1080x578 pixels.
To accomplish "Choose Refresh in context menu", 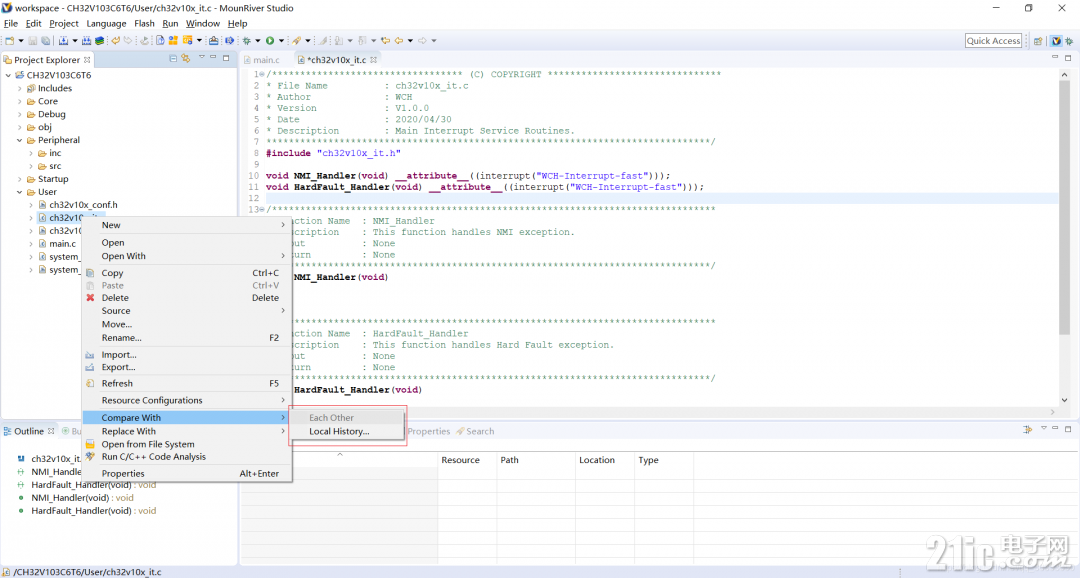I will point(187,383).
